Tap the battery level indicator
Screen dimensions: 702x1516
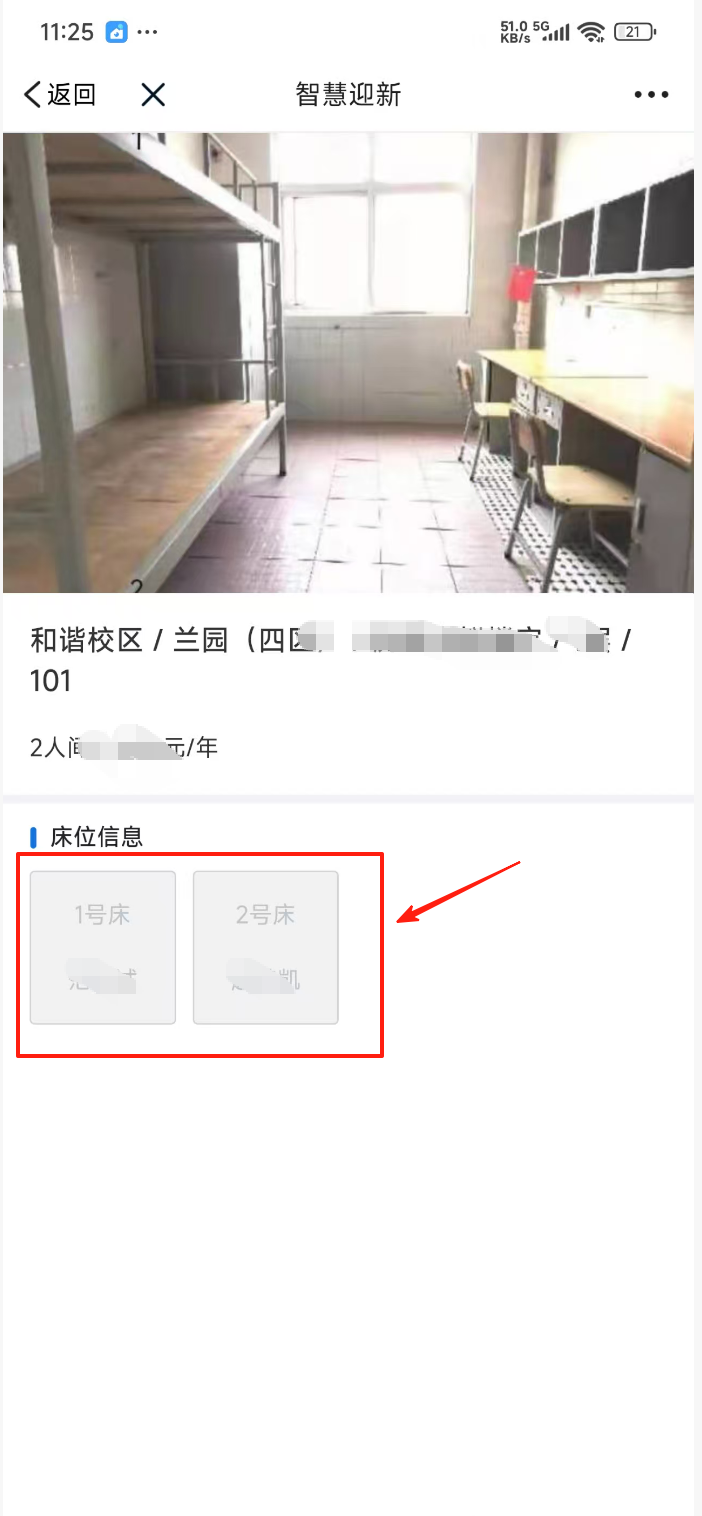point(635,32)
